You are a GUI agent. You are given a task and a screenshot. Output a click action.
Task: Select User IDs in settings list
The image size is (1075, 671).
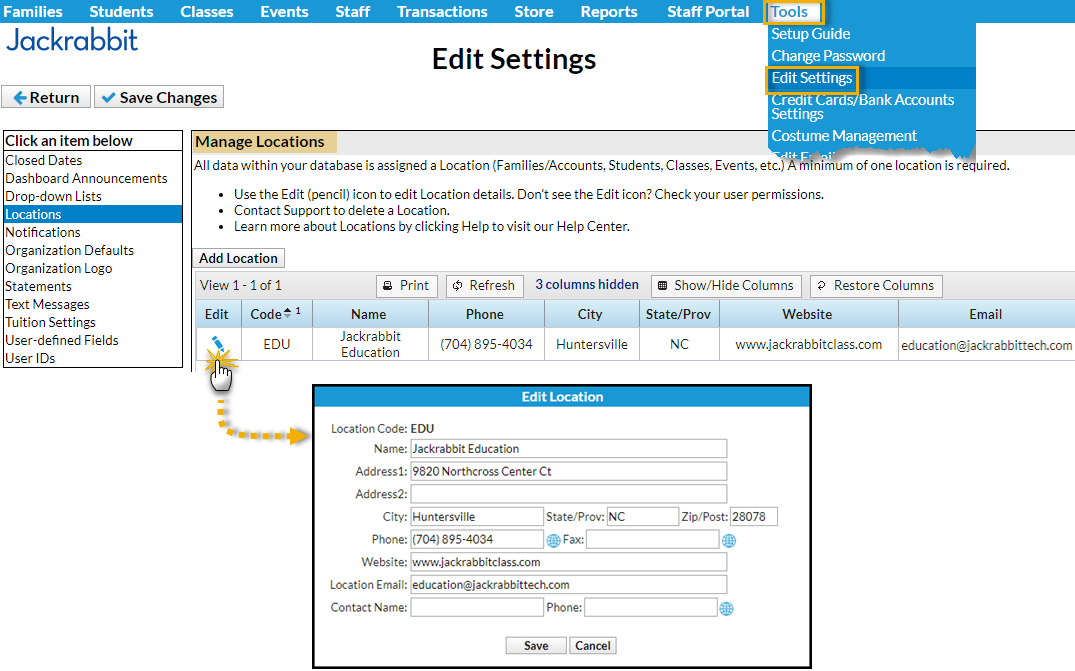(93, 358)
